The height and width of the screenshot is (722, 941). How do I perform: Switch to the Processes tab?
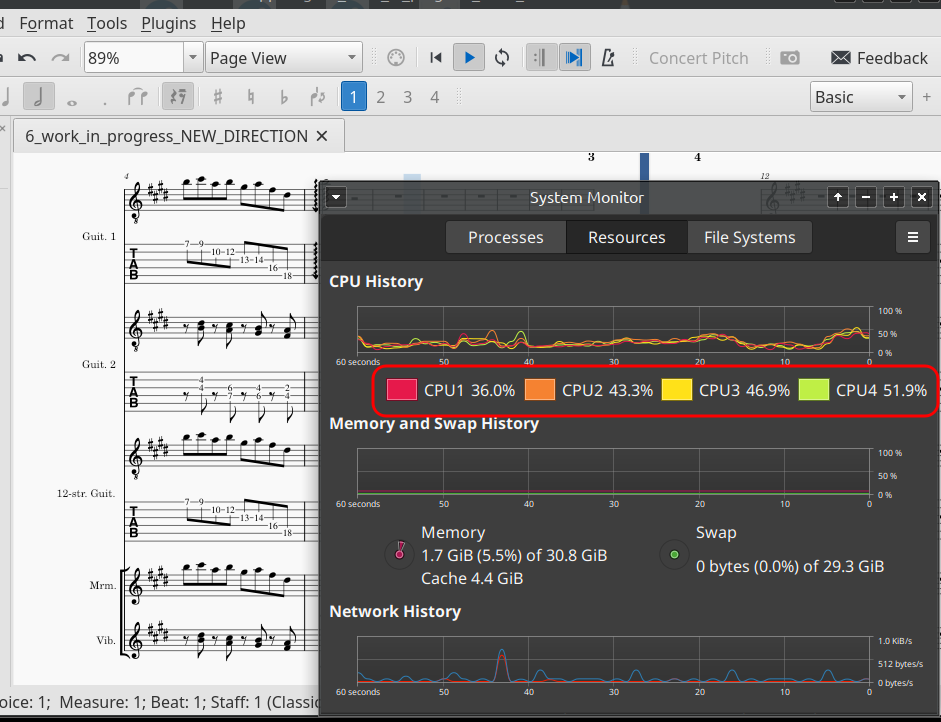(x=505, y=237)
